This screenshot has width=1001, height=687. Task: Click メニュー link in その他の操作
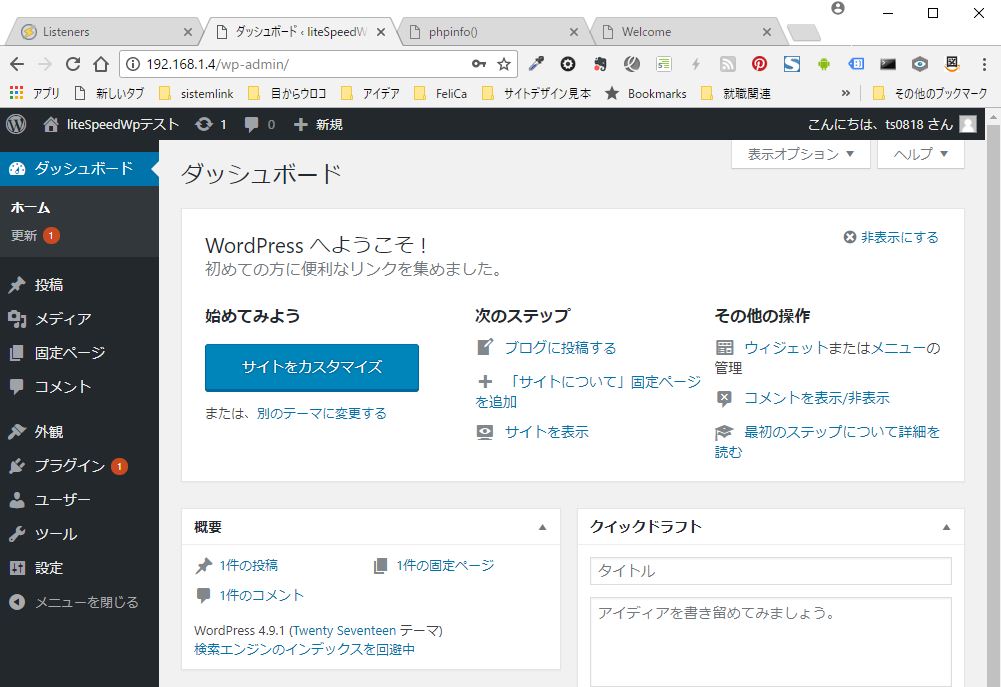(x=898, y=348)
